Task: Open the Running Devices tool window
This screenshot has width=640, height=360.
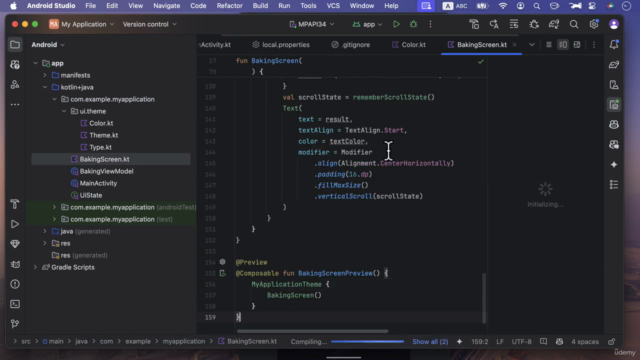Action: pyautogui.click(x=614, y=104)
